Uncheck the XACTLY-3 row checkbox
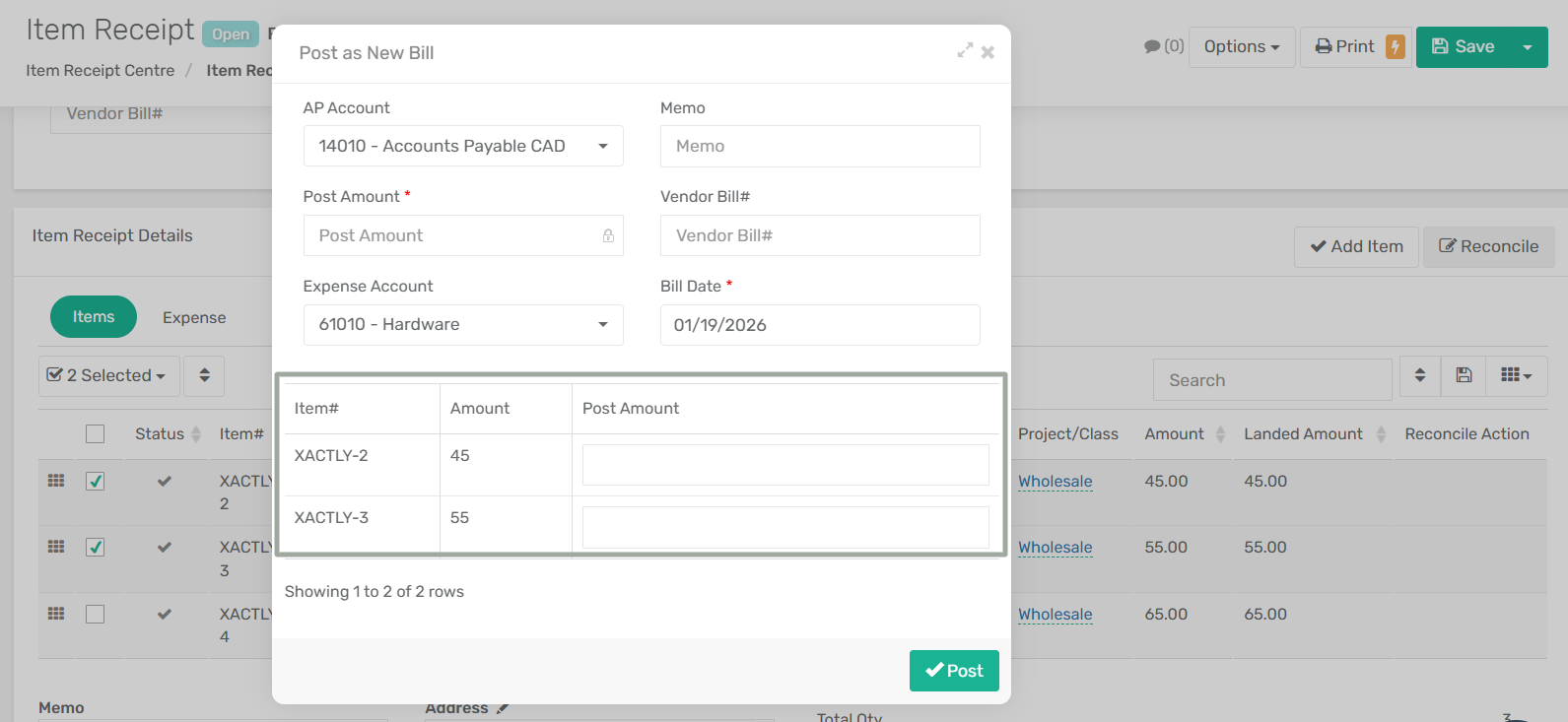Screen dimensions: 1568x722 click(x=96, y=548)
